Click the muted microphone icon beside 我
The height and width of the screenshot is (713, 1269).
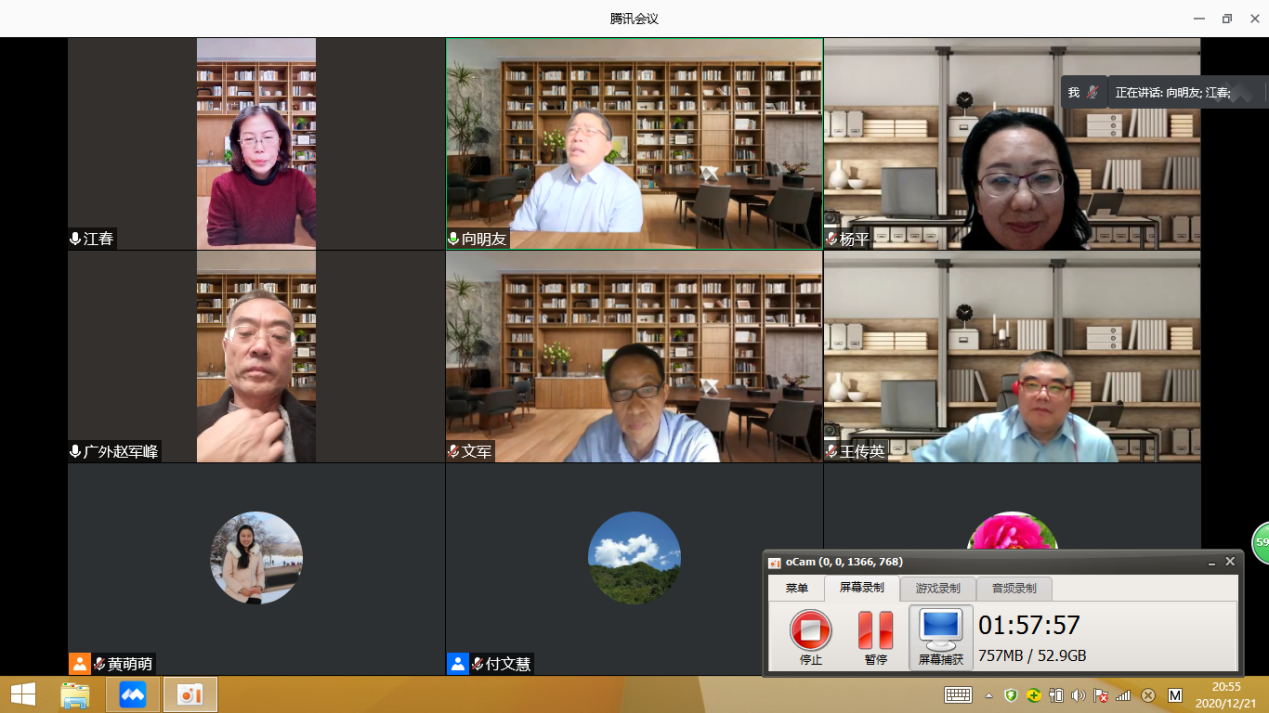pos(1092,93)
